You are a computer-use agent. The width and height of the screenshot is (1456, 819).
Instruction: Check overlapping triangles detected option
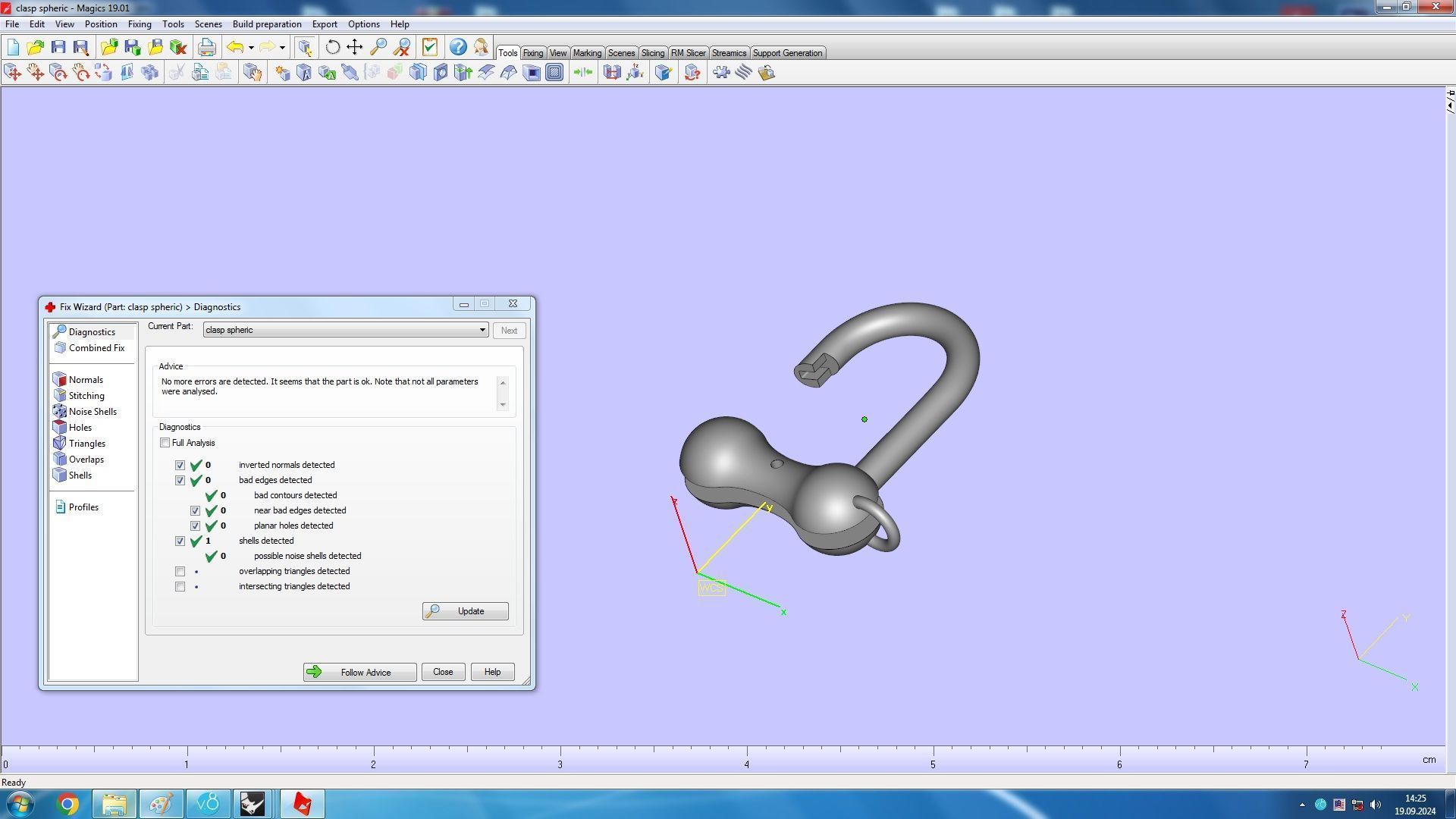pos(180,572)
